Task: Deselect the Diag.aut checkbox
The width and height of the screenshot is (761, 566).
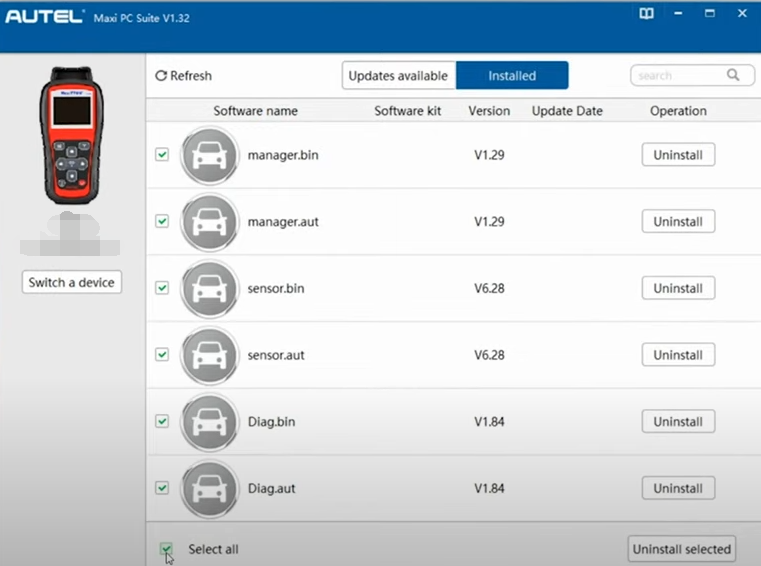Action: click(162, 489)
